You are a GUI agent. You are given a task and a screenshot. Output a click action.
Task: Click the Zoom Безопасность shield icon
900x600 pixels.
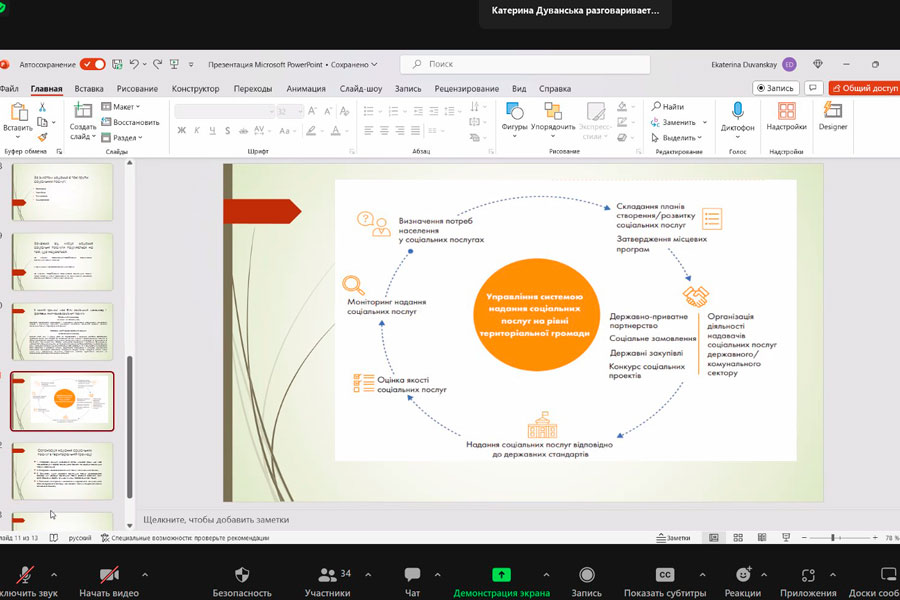(241, 575)
